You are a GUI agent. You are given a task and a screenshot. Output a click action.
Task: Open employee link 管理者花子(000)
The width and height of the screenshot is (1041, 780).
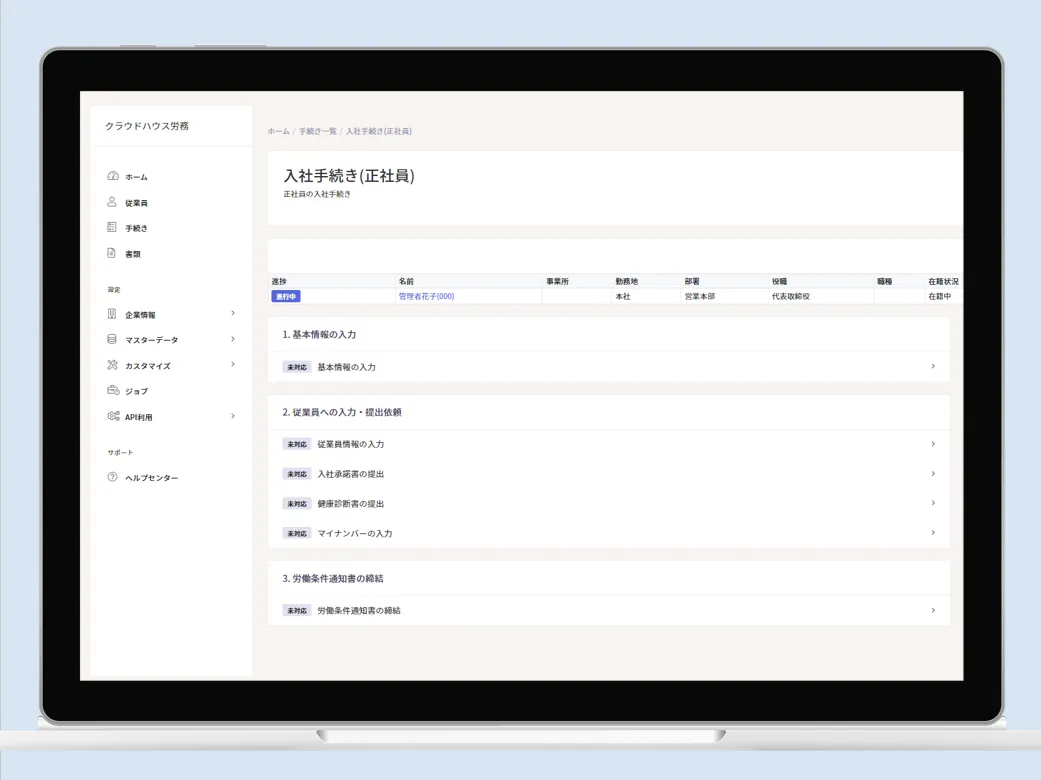click(x=426, y=296)
